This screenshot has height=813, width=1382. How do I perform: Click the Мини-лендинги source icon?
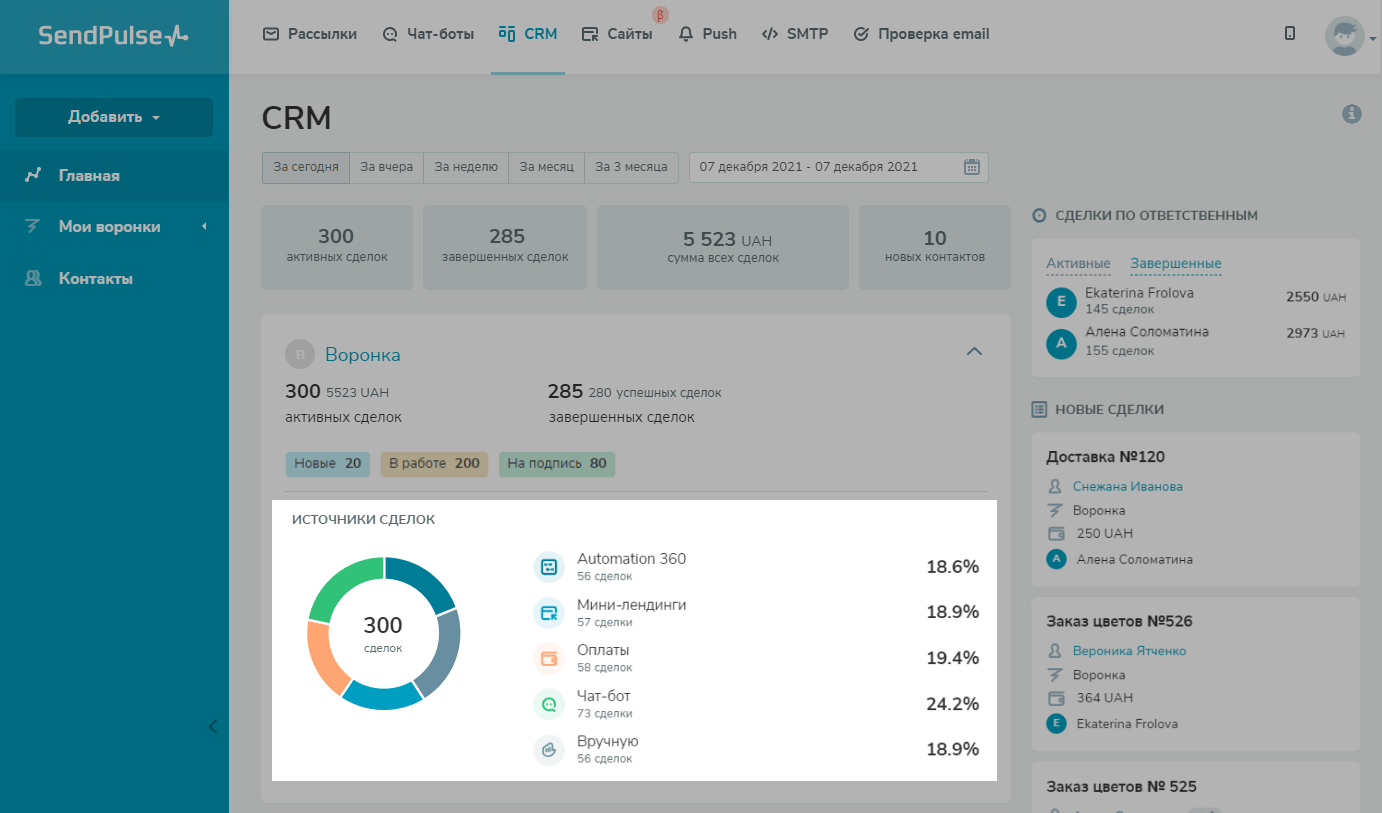[x=549, y=613]
